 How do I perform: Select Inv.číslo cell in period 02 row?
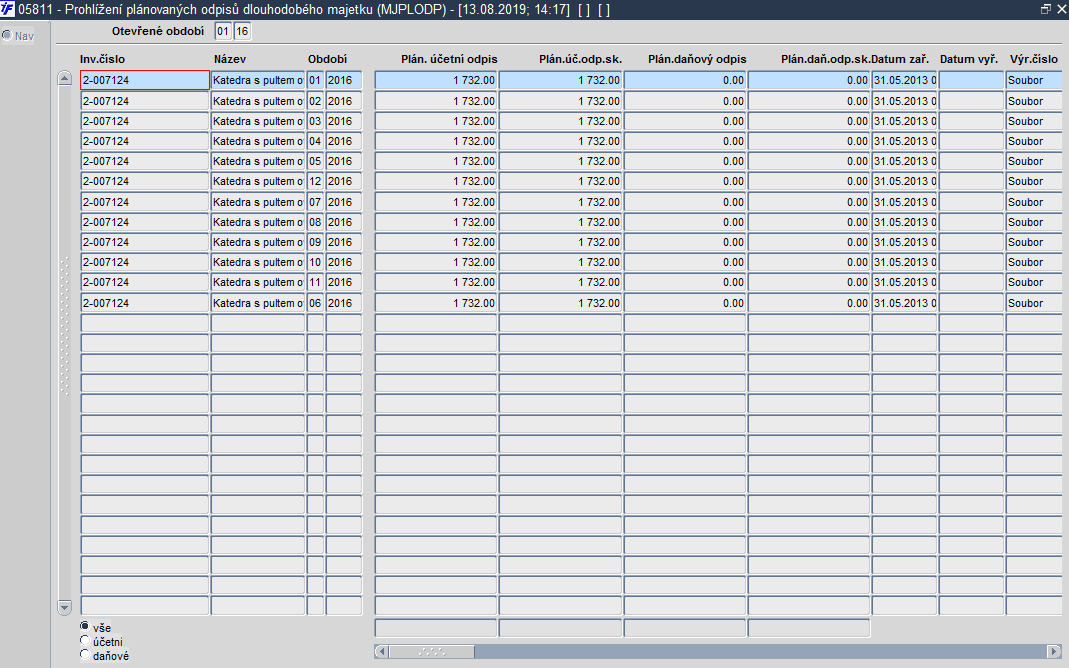(145, 101)
